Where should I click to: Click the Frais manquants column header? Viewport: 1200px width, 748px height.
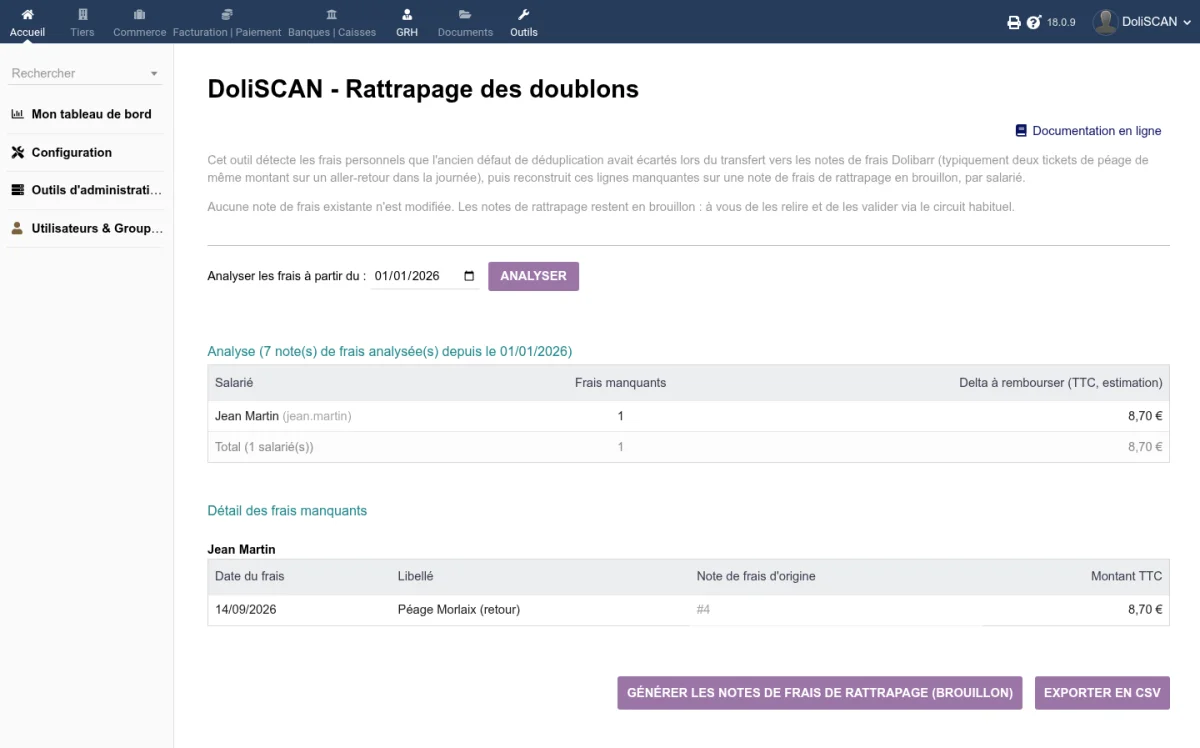[x=620, y=382]
